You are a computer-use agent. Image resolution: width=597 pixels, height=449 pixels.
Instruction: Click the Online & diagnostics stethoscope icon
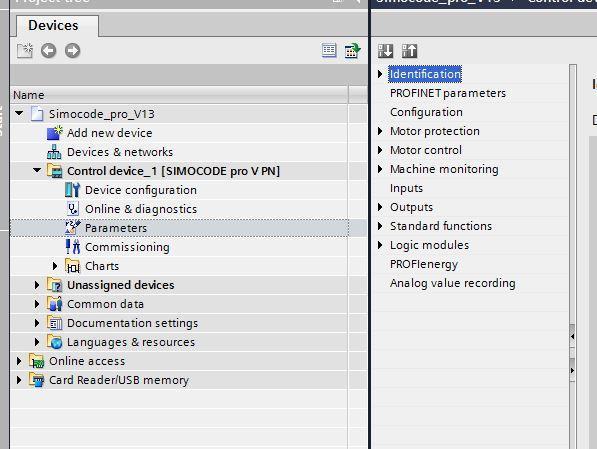tap(72, 209)
